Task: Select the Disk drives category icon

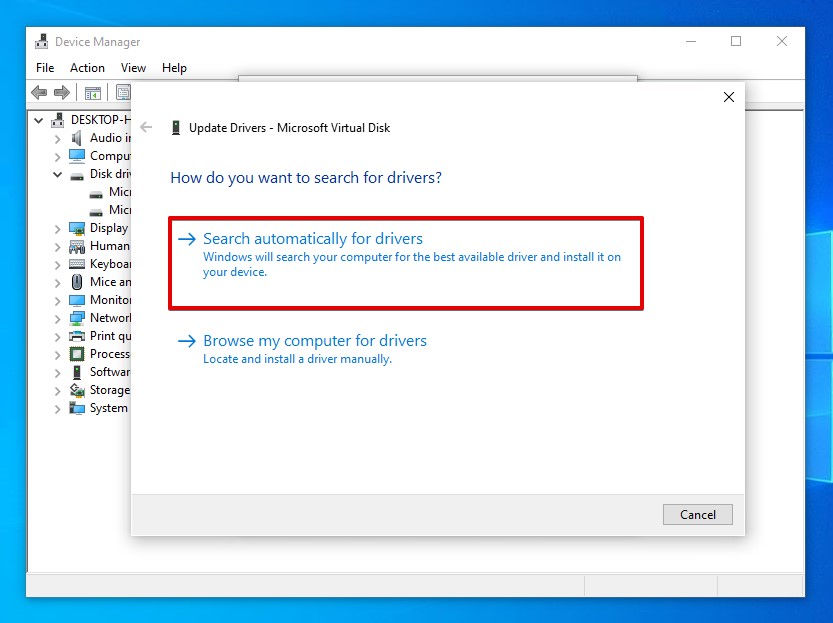Action: [x=77, y=175]
